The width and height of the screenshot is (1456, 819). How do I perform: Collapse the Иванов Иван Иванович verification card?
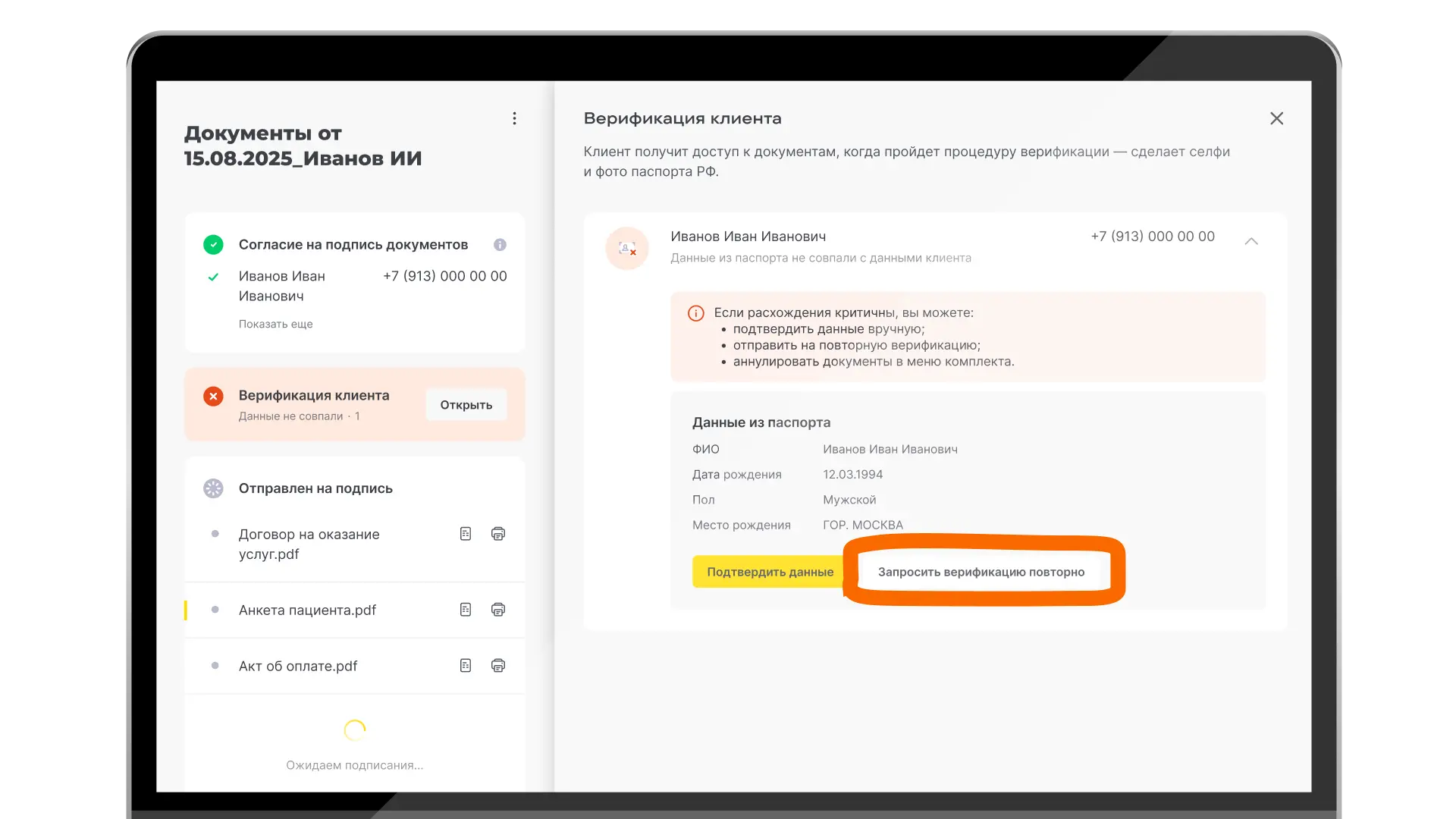tap(1252, 241)
